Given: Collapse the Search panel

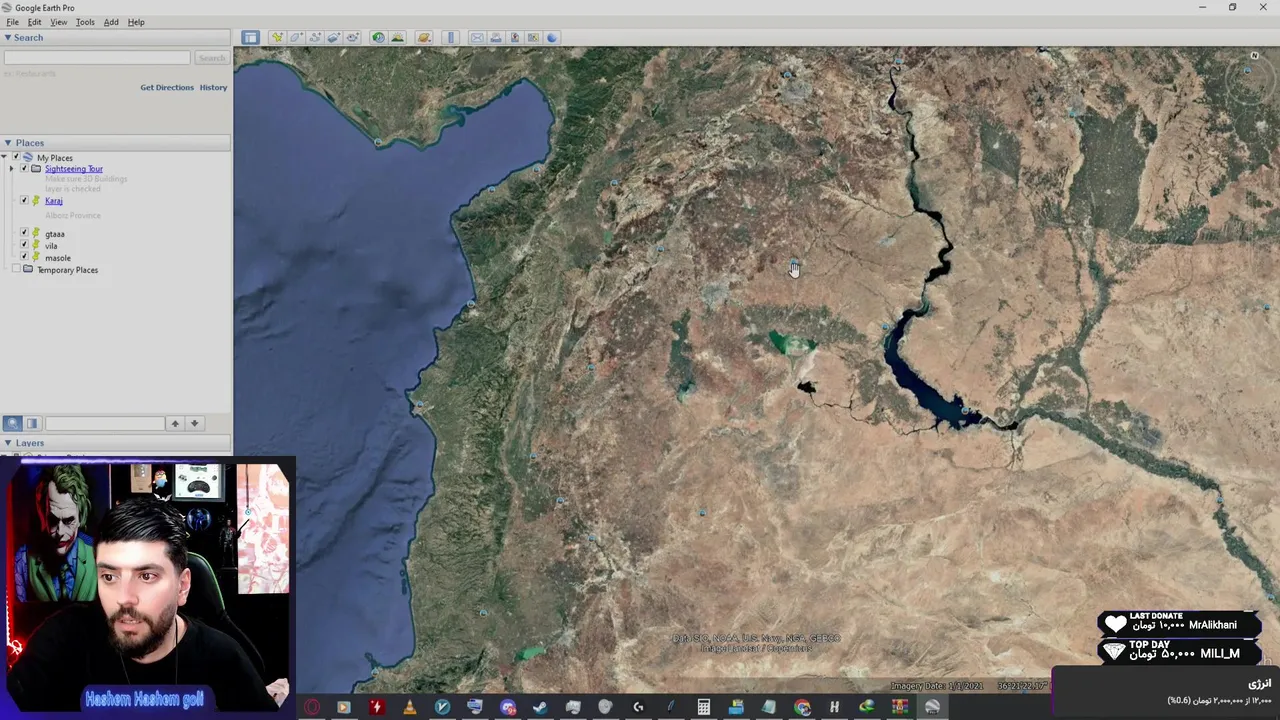Looking at the screenshot, I should (x=7, y=38).
